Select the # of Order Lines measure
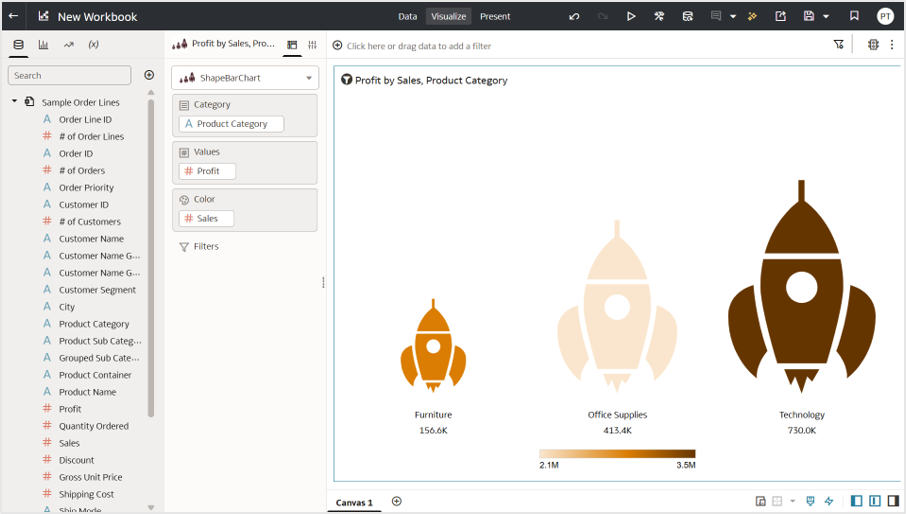Viewport: 906px width, 514px height. tap(91, 136)
